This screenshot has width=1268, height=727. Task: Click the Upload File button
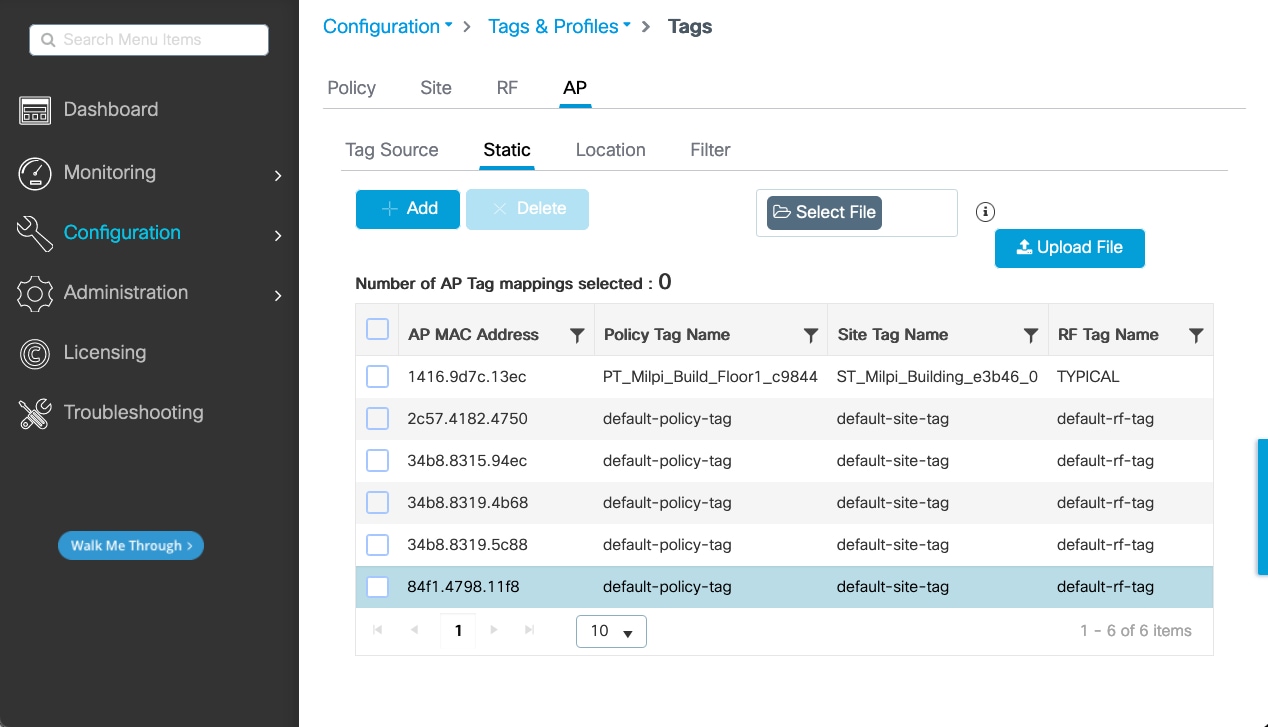1069,248
